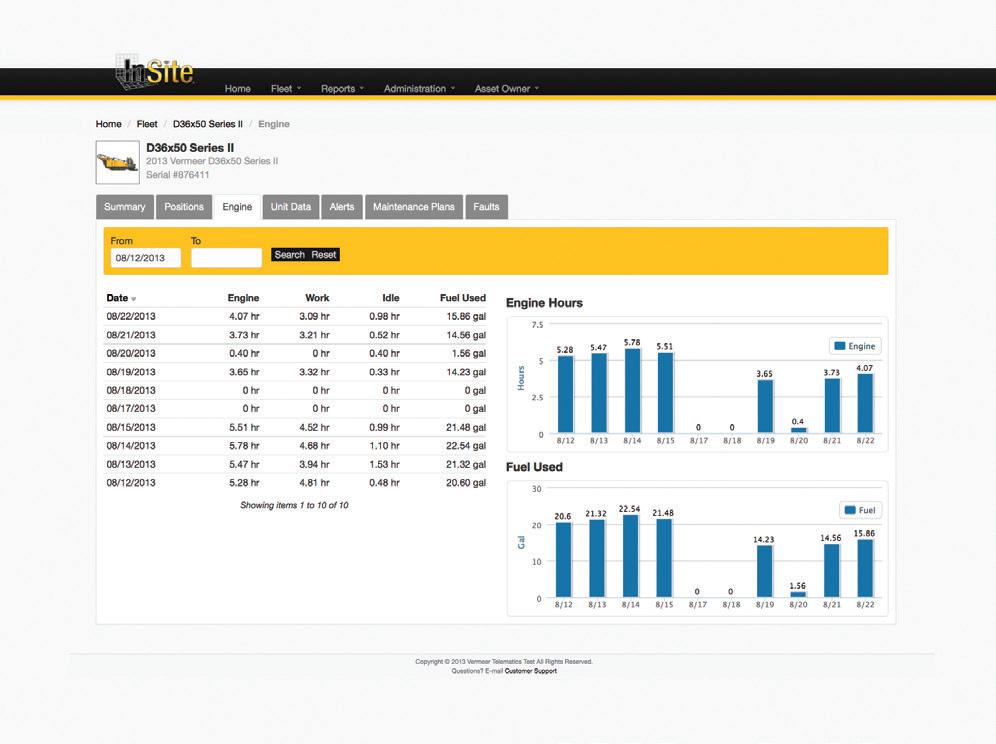The height and width of the screenshot is (744, 996).
Task: Switch to the Positions tab
Action: click(184, 206)
